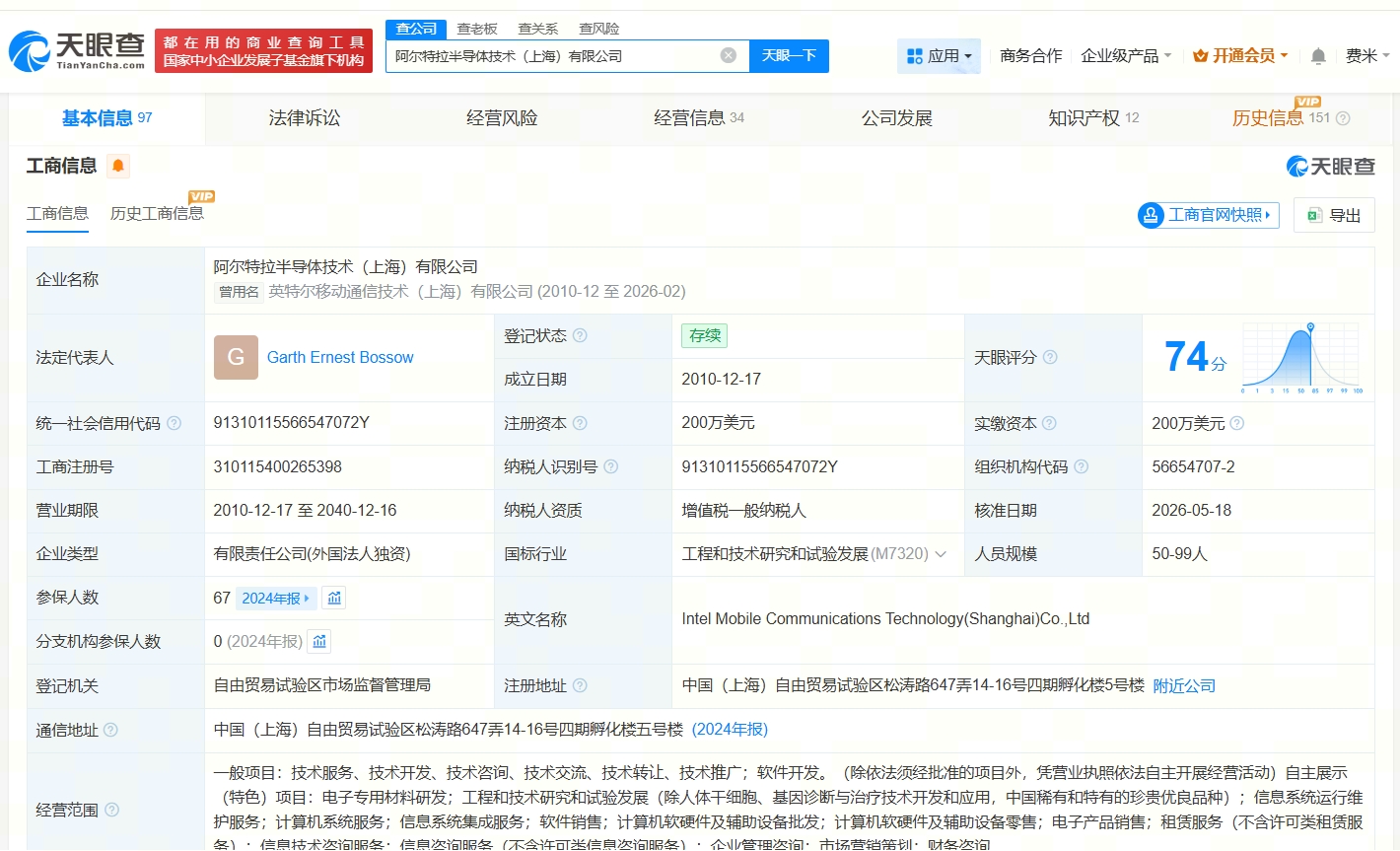Open the trend chart icon in 参保人数 row
This screenshot has width=1400, height=851.
tap(334, 598)
